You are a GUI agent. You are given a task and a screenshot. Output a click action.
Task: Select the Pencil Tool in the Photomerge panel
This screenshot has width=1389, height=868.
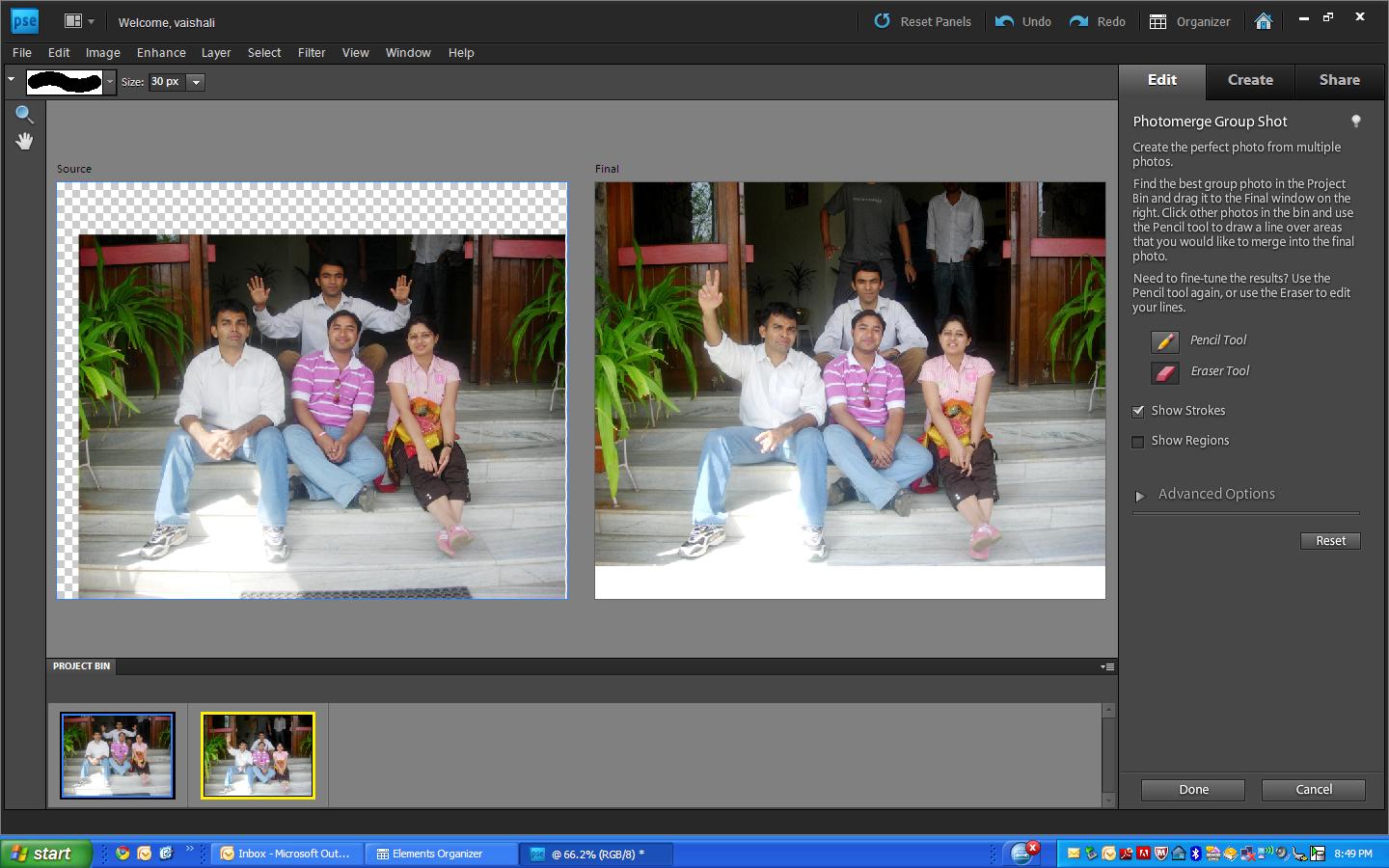click(1164, 341)
